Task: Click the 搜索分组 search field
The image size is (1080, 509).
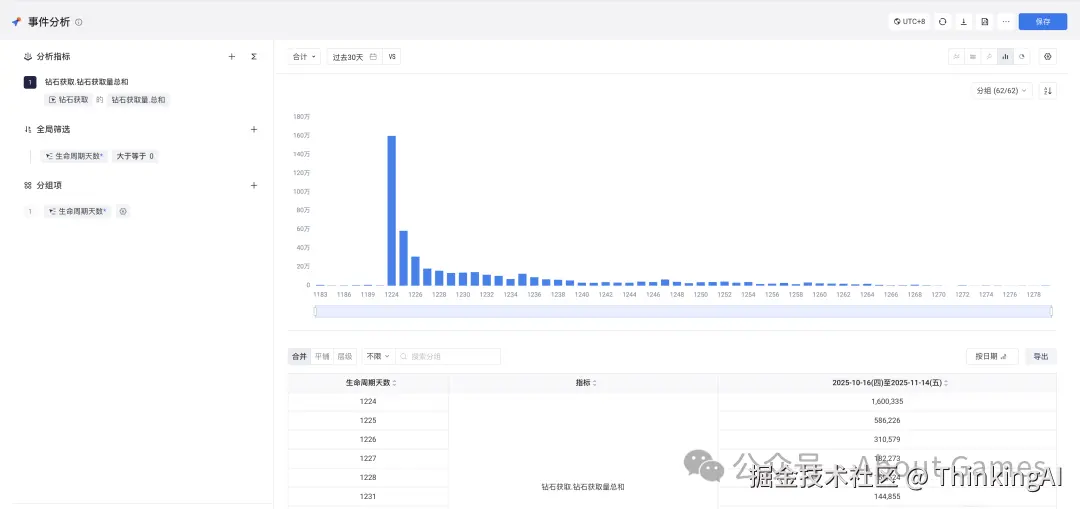Action: point(448,356)
